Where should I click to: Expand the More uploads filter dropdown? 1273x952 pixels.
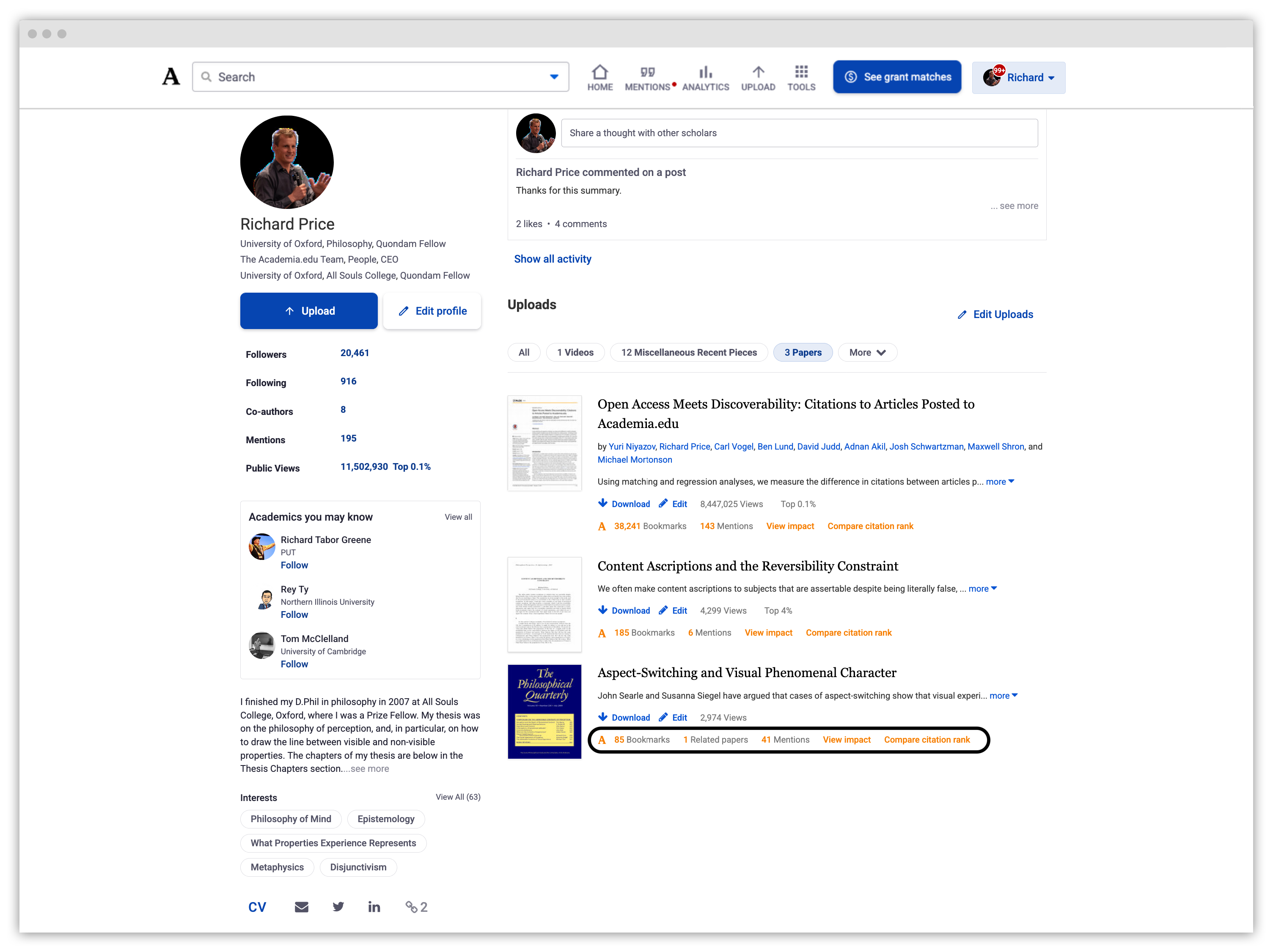[867, 352]
